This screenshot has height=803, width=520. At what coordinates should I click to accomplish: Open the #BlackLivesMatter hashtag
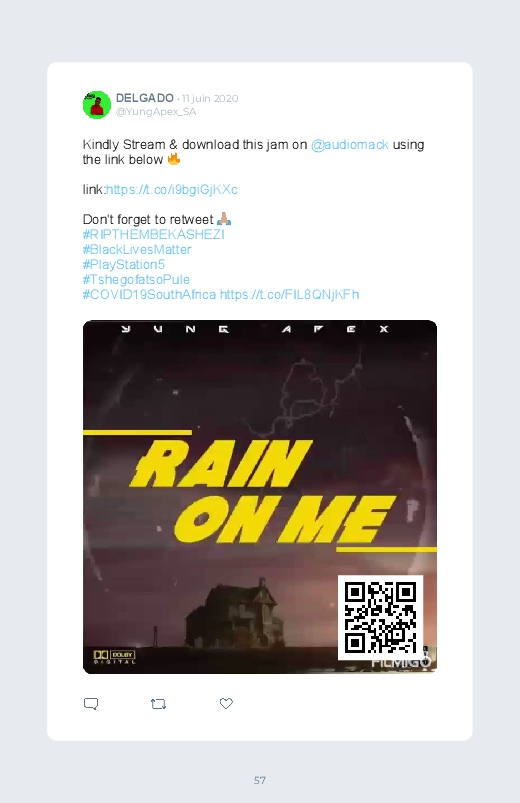click(137, 249)
